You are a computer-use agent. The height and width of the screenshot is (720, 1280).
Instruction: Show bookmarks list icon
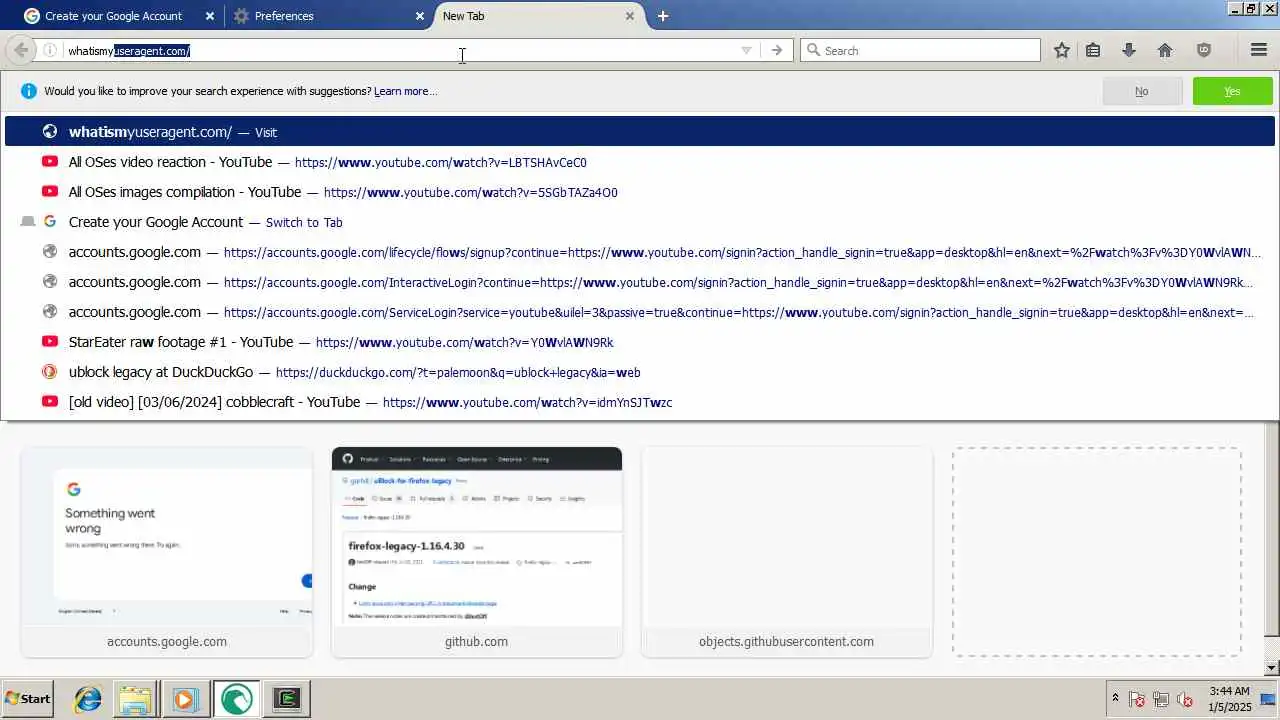1093,50
